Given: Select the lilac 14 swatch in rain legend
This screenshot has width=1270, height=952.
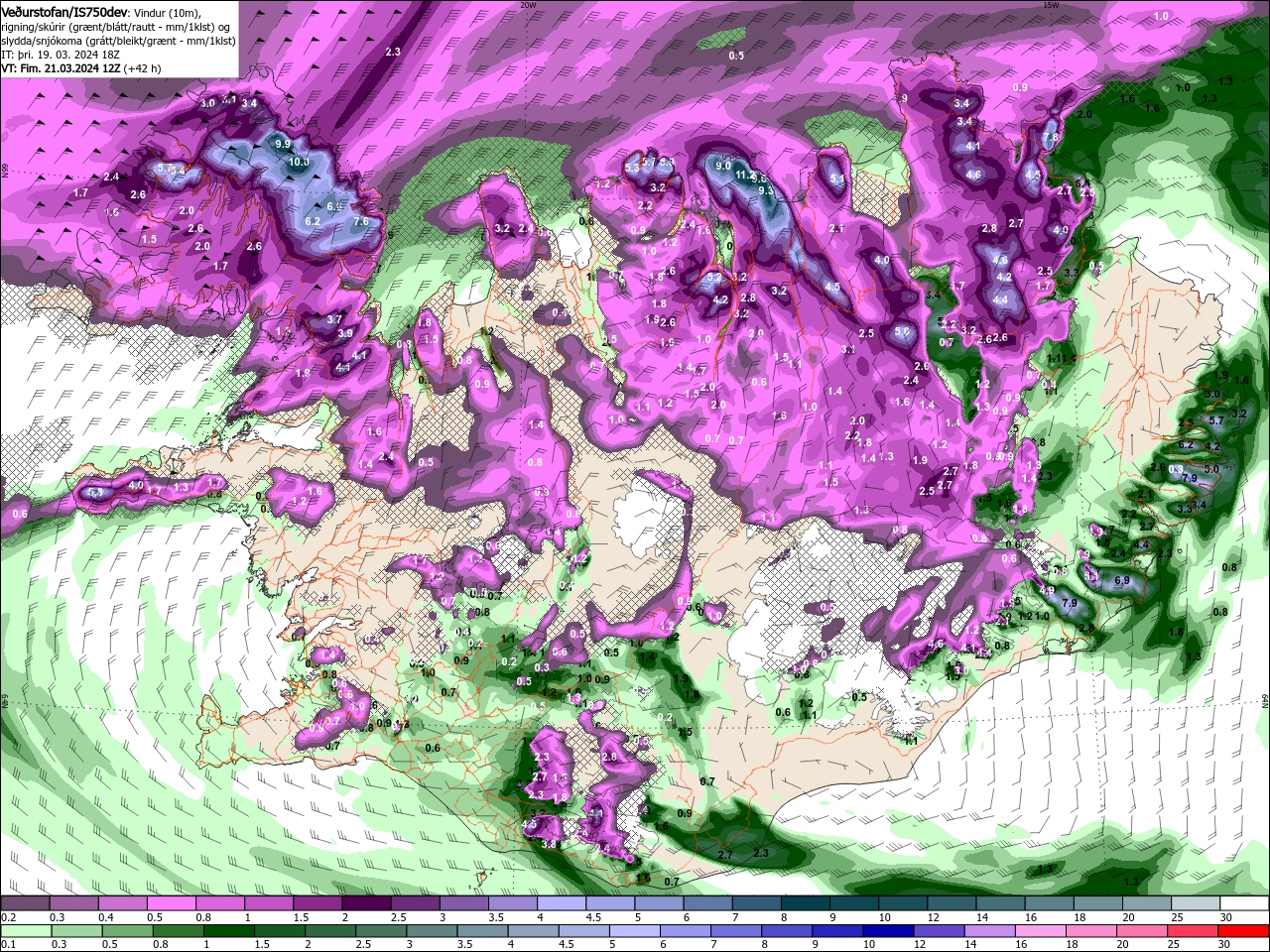Looking at the screenshot, I should 988,931.
